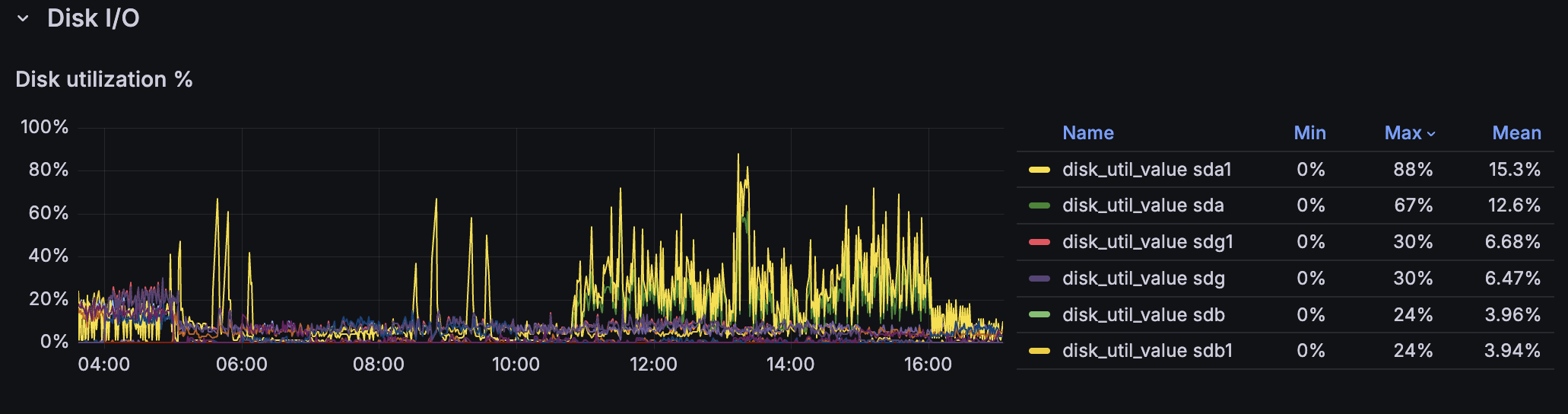Collapse the Disk I/O row chevron
The height and width of the screenshot is (414, 1568).
coord(23,18)
